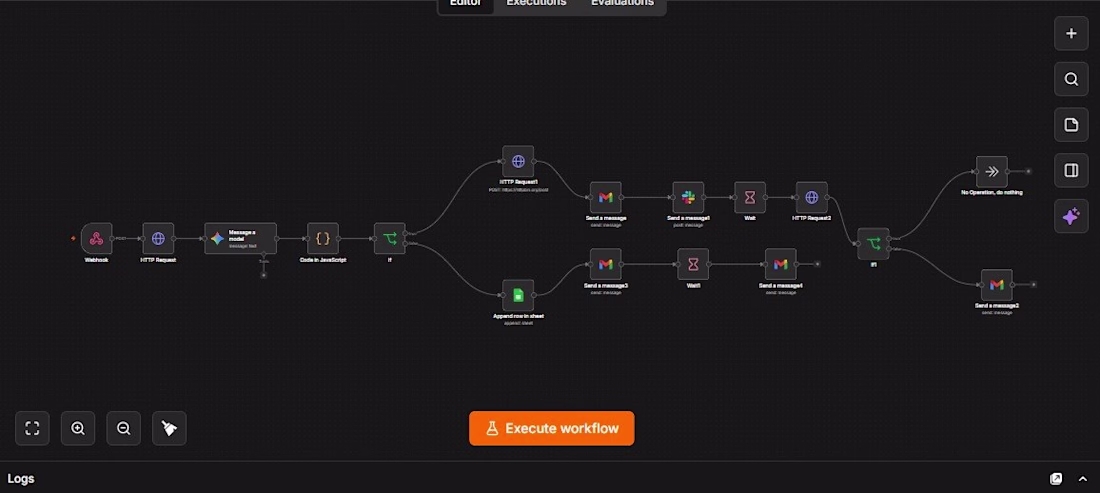
Task: Switch to the Evaluations tab
Action: pyautogui.click(x=622, y=4)
